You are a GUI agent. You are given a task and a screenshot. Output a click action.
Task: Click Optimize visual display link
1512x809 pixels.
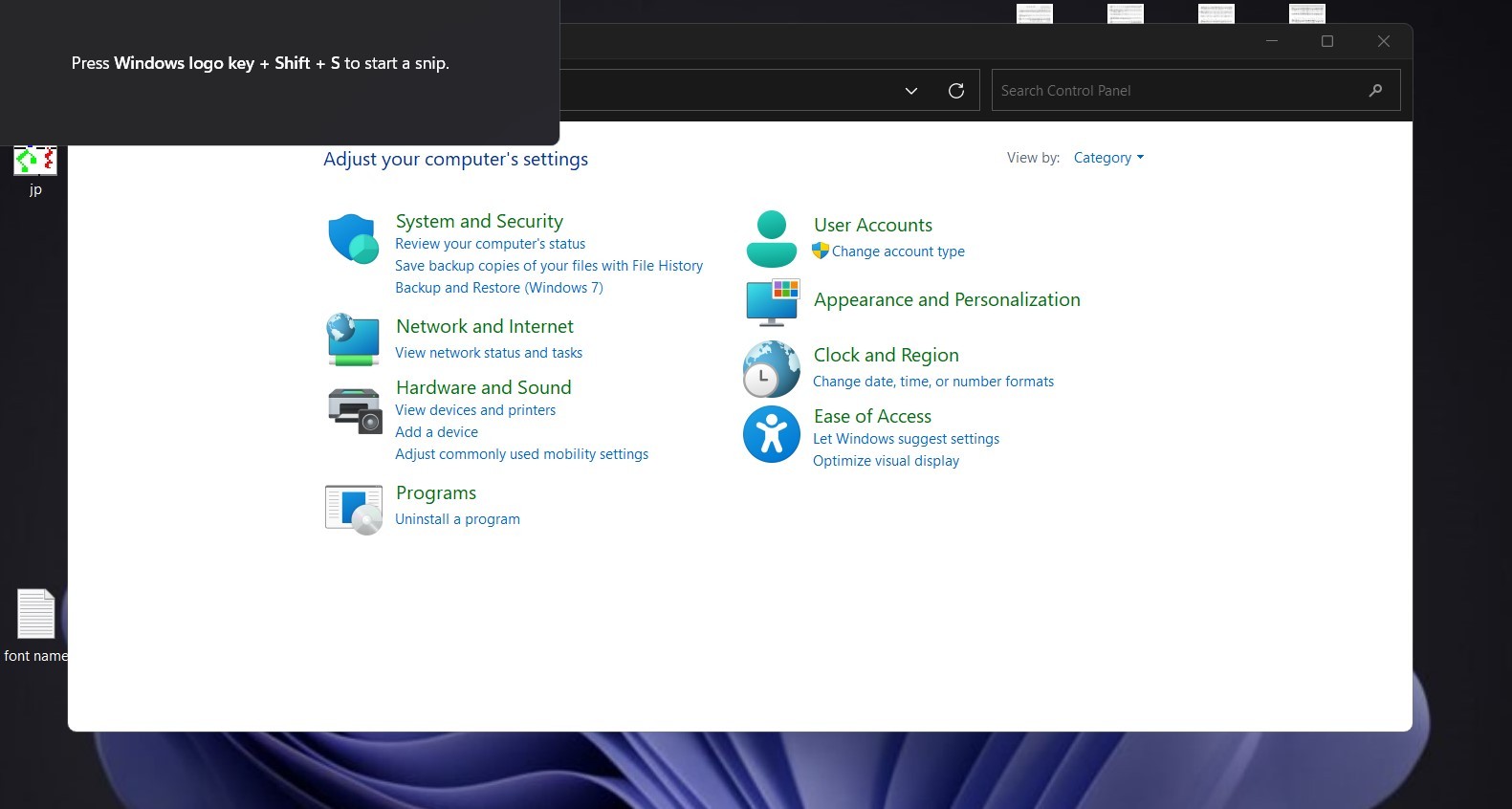886,461
